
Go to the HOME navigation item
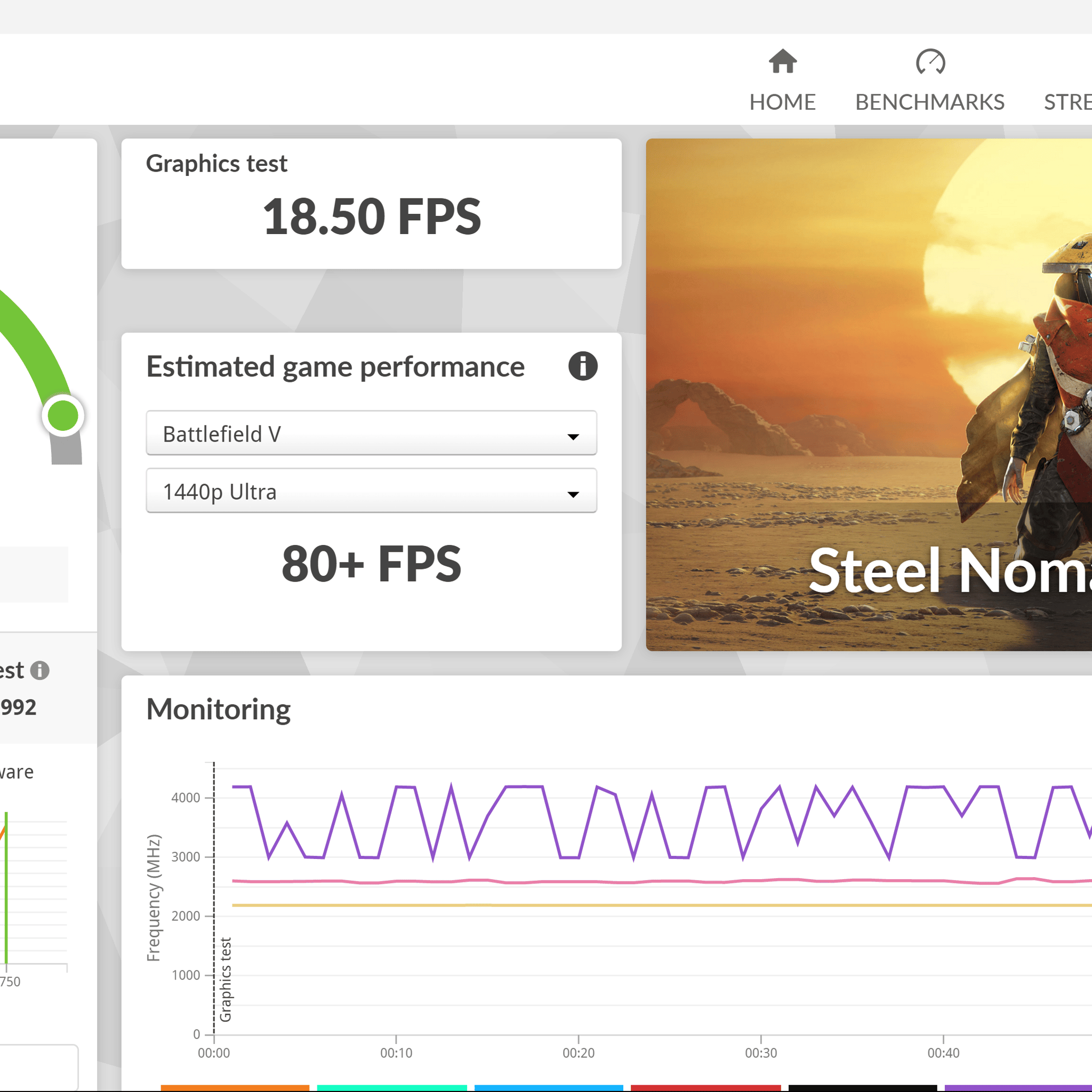tap(782, 81)
